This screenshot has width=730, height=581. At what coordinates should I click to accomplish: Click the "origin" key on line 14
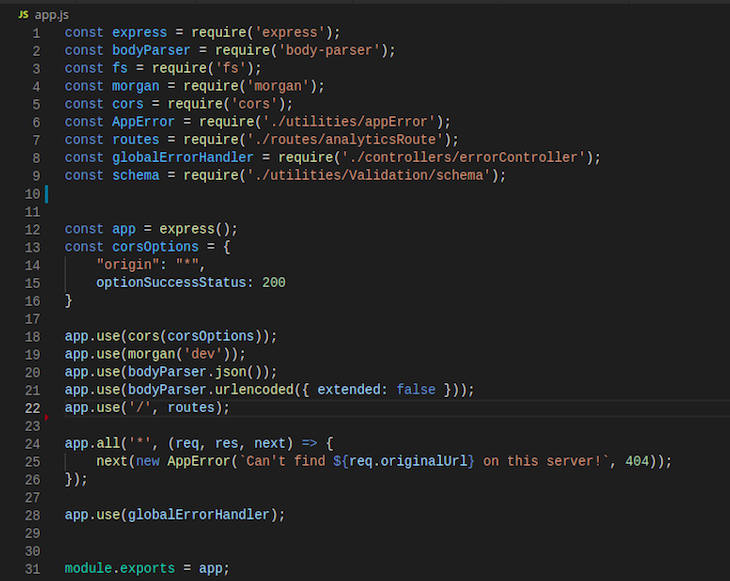(x=128, y=265)
